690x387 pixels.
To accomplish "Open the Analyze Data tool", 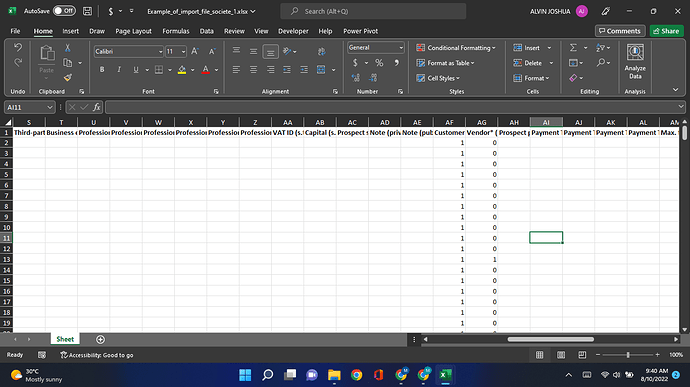I will point(635,62).
